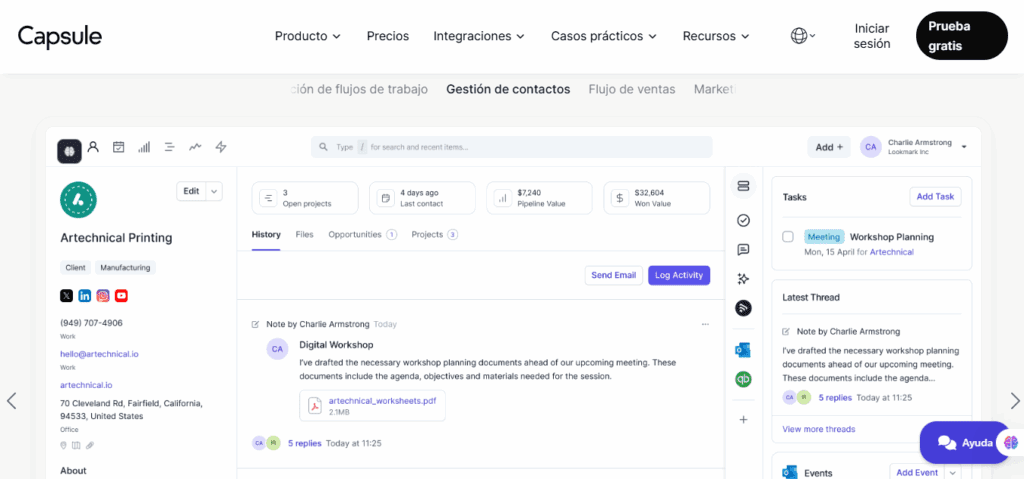
Task: Expand the Producto menu
Action: point(308,36)
